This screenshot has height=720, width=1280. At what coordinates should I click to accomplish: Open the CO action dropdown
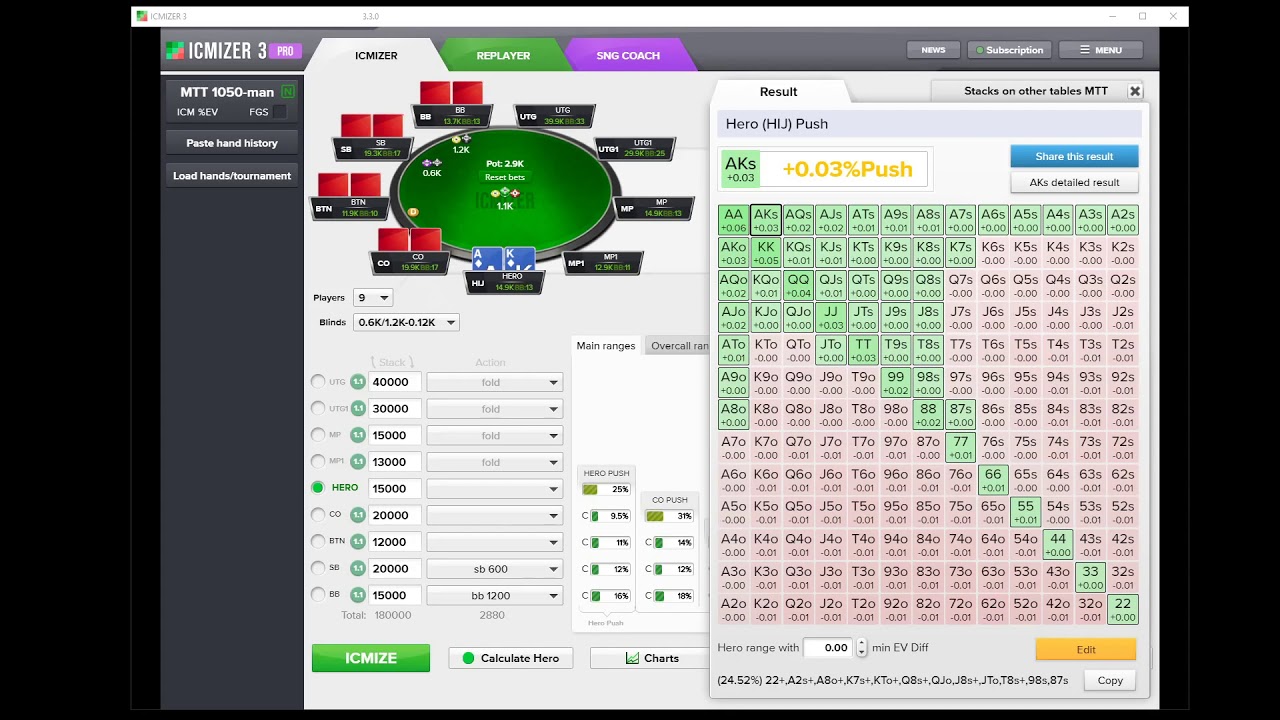[x=494, y=515]
